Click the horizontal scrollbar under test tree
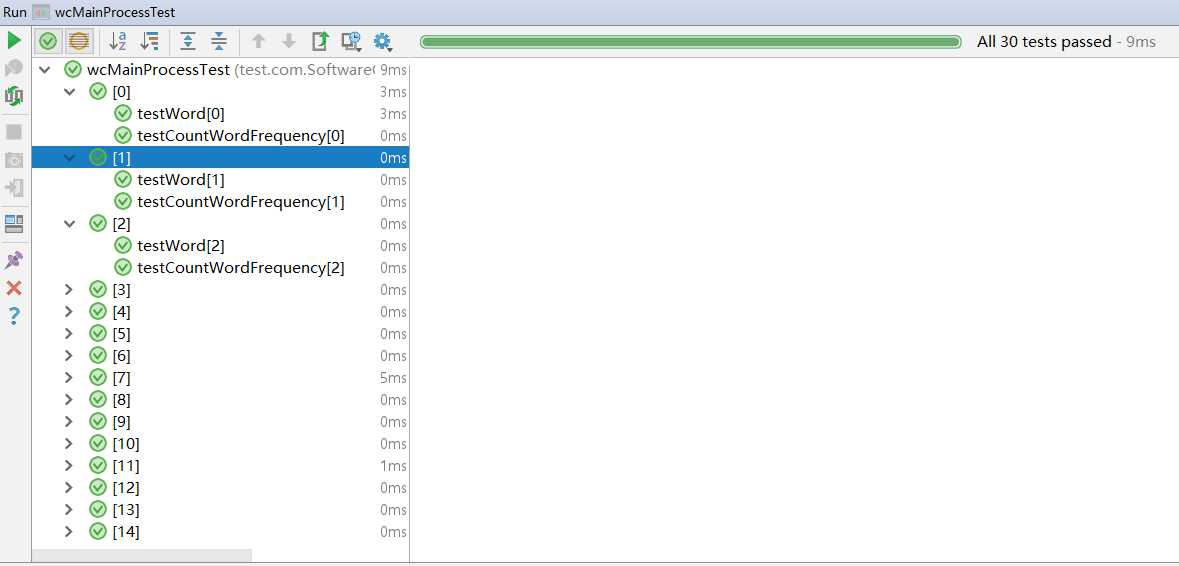Viewport: 1179px width, 566px height. coord(142,555)
